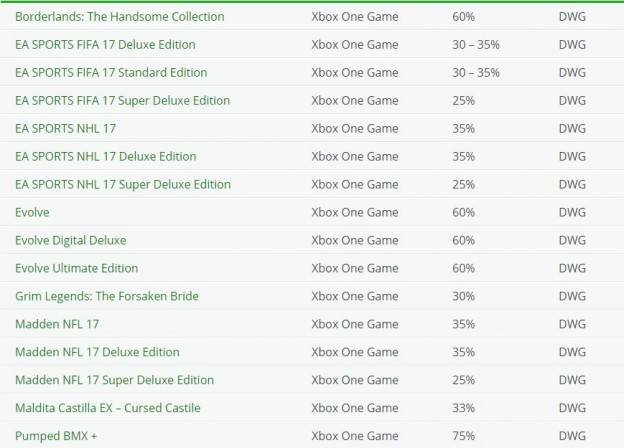Click EA SPORTS FIFA 17 Standard Edition
Image resolution: width=624 pixels, height=448 pixels.
(x=111, y=72)
